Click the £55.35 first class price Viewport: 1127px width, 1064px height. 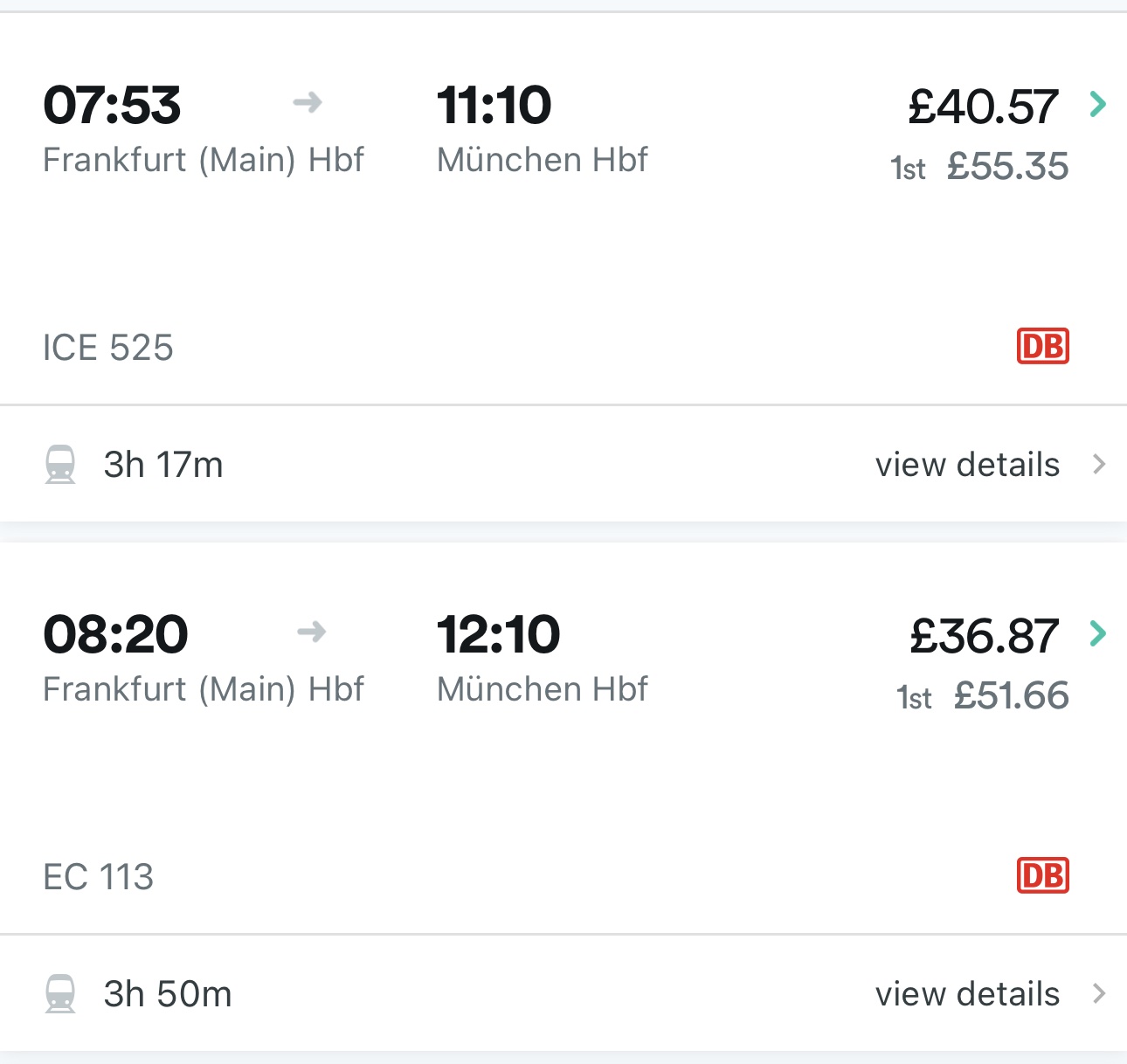tap(1008, 165)
